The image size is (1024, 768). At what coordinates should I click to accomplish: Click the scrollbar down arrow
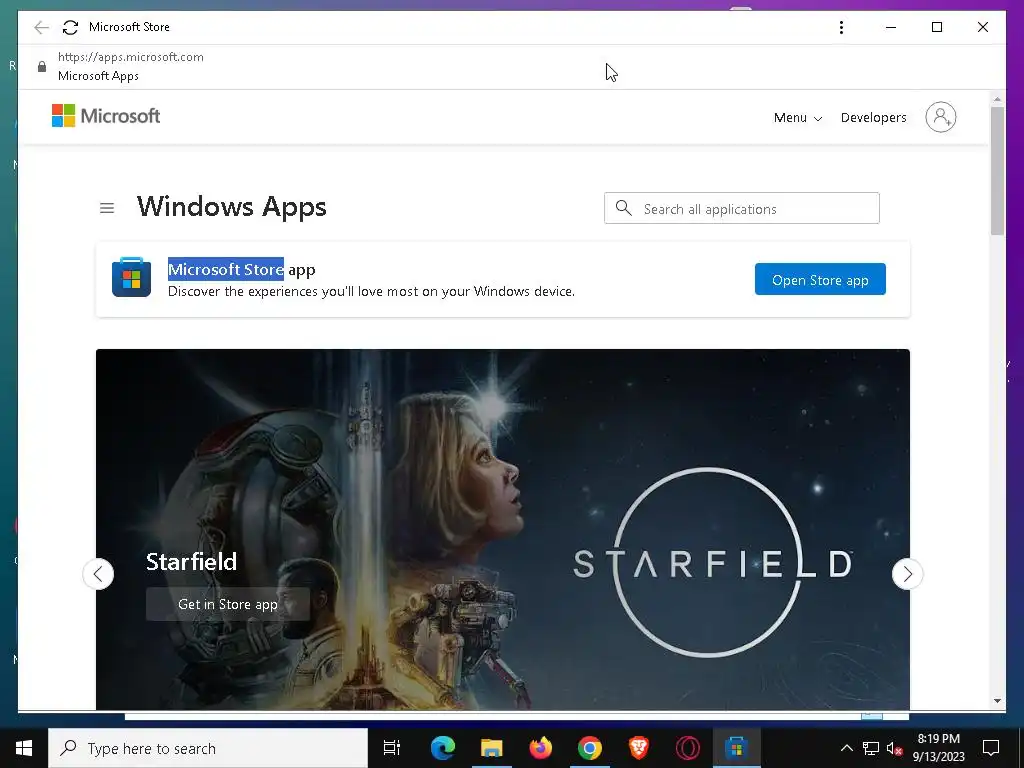tap(997, 701)
